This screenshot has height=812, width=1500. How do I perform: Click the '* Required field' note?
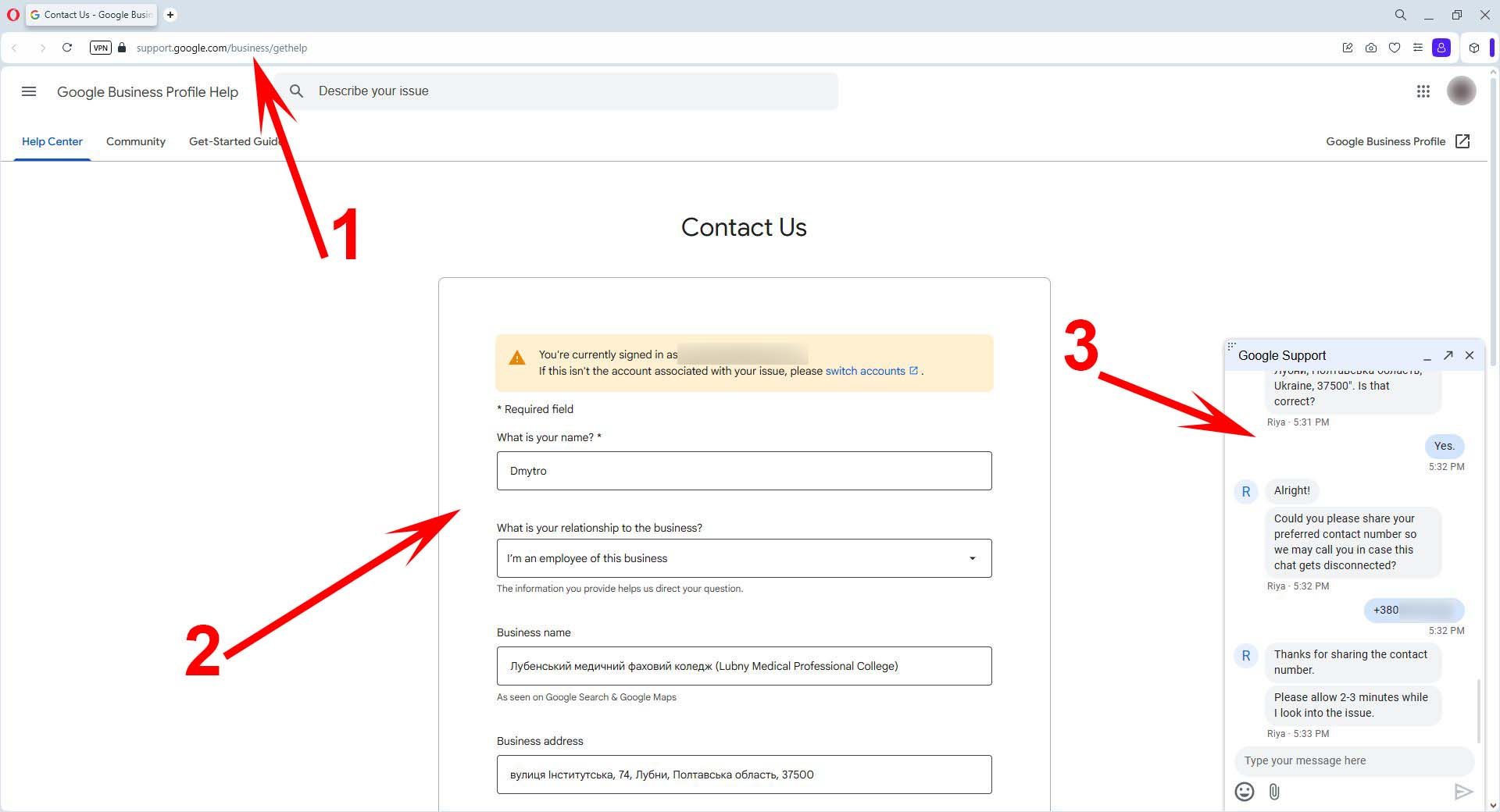click(535, 409)
